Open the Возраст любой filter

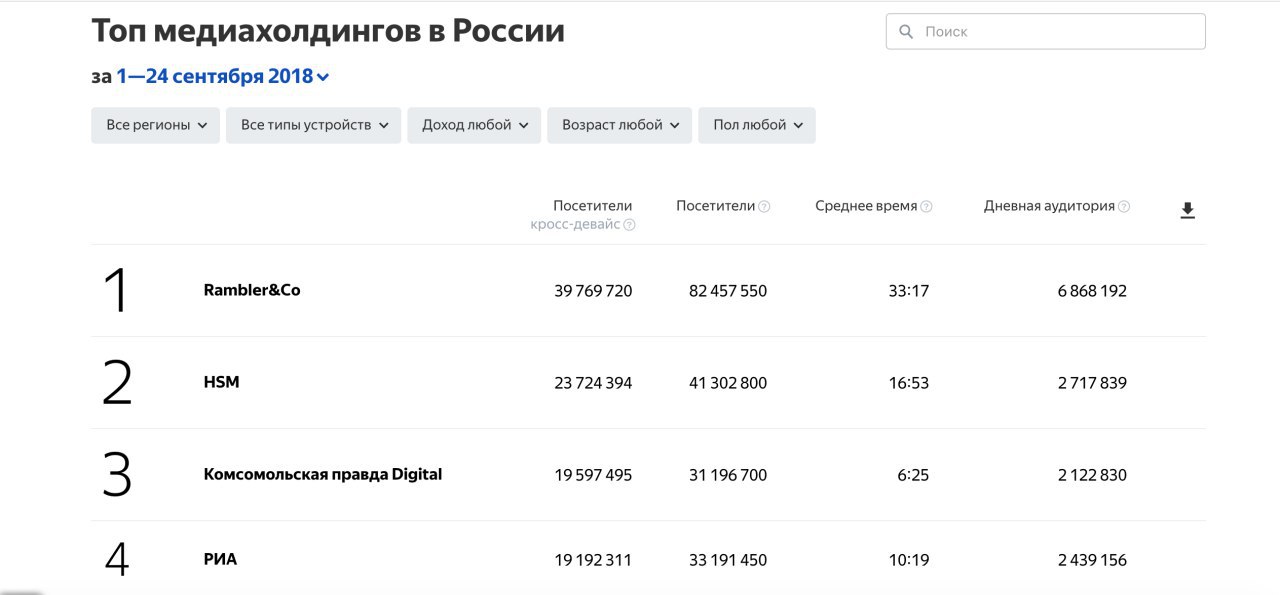pos(618,125)
